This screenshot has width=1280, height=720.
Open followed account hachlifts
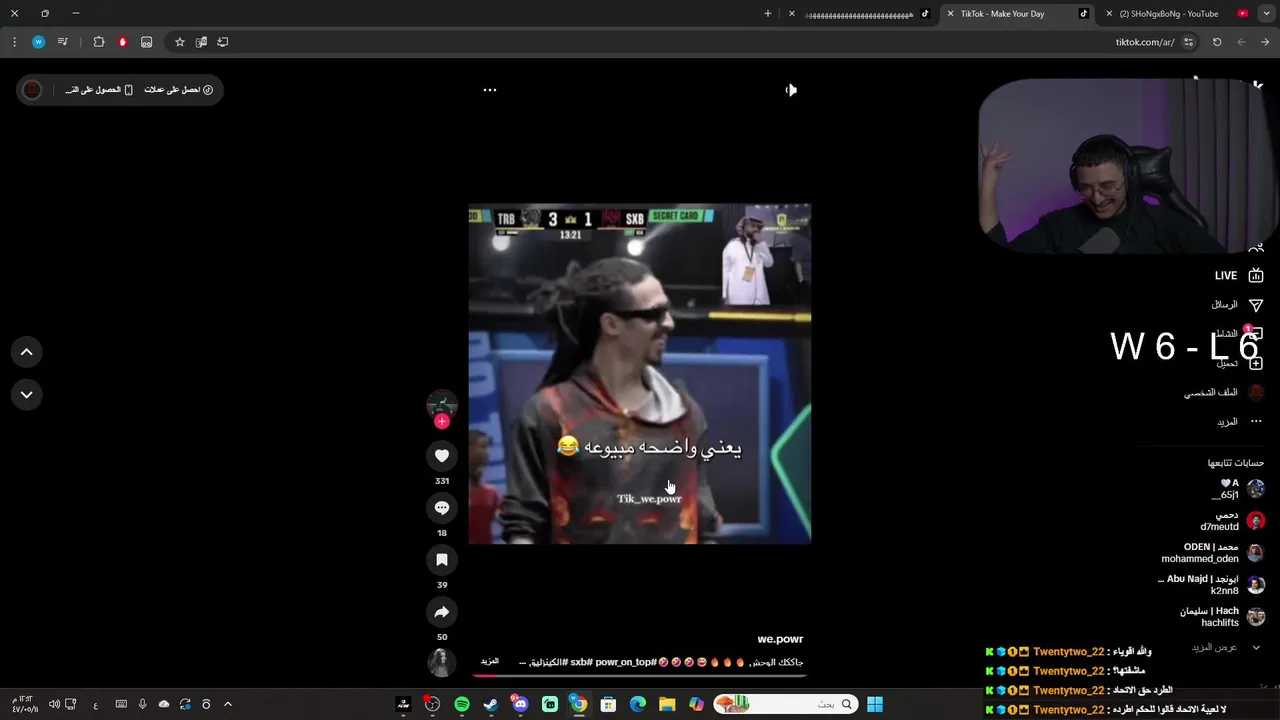(1222, 617)
